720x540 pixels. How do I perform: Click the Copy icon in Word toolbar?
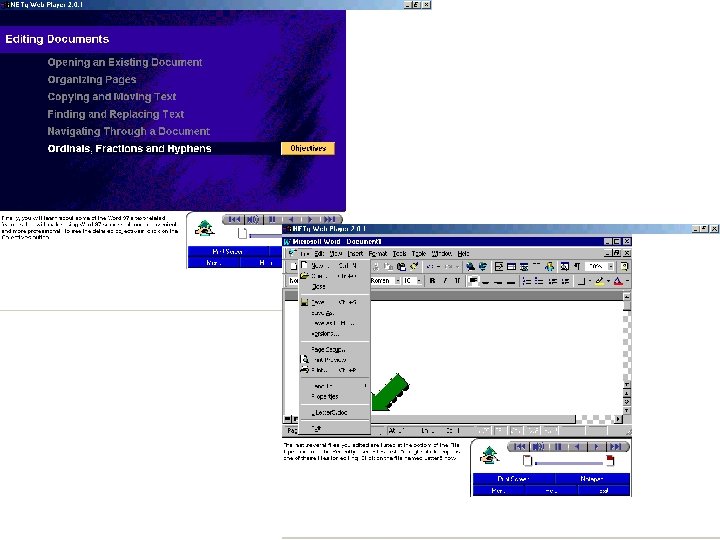[388, 266]
